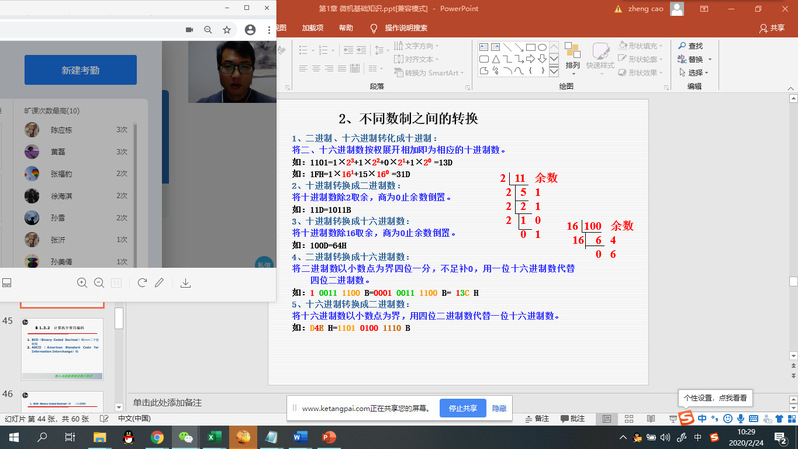Viewport: 798px width, 449px height.
Task: Expand the Replace (替换) dropdown arrow
Action: [x=709, y=59]
